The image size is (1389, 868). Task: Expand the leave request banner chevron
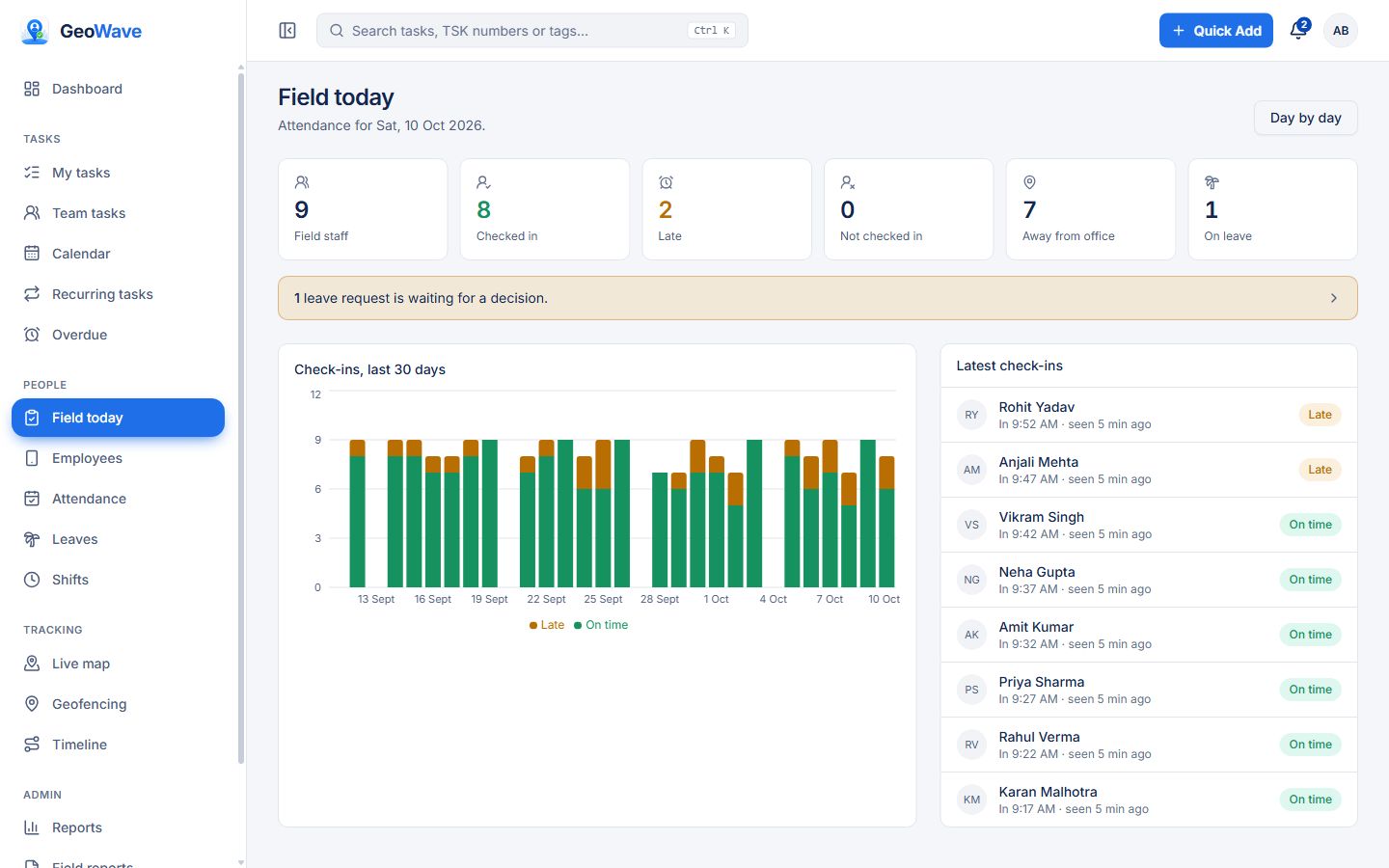click(1334, 298)
